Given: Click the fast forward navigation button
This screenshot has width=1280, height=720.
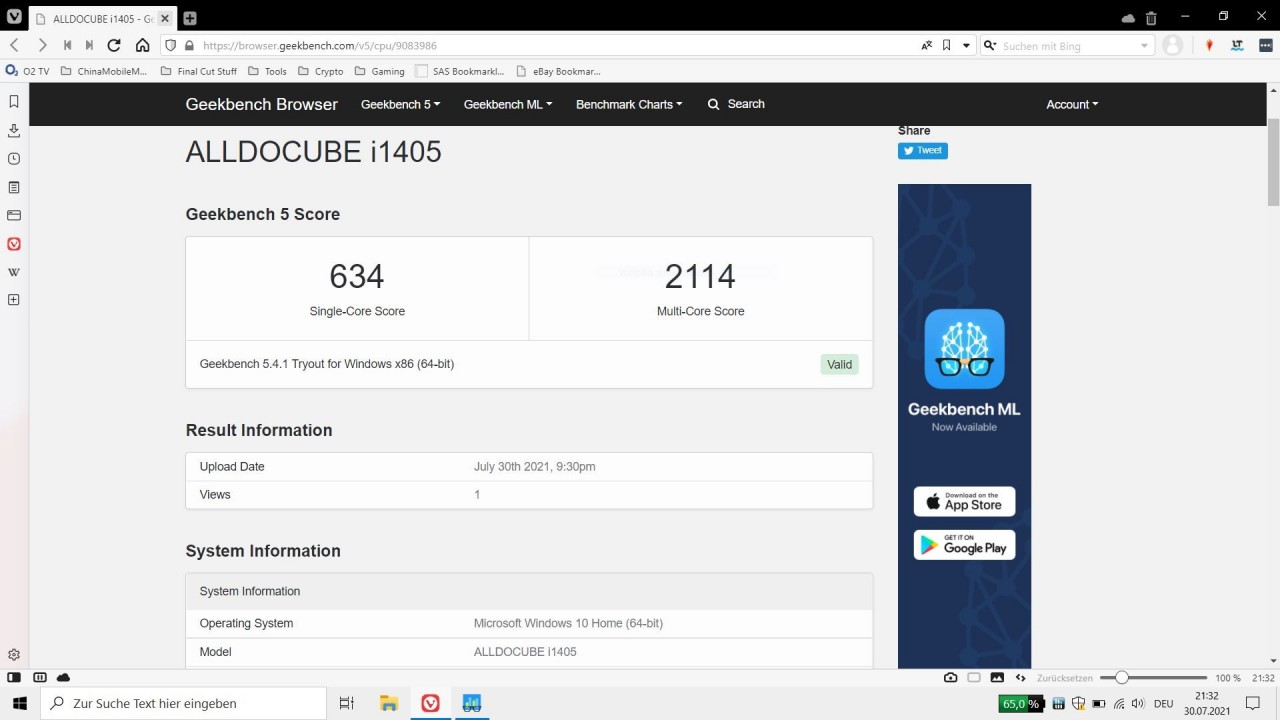Looking at the screenshot, I should click(89, 45).
